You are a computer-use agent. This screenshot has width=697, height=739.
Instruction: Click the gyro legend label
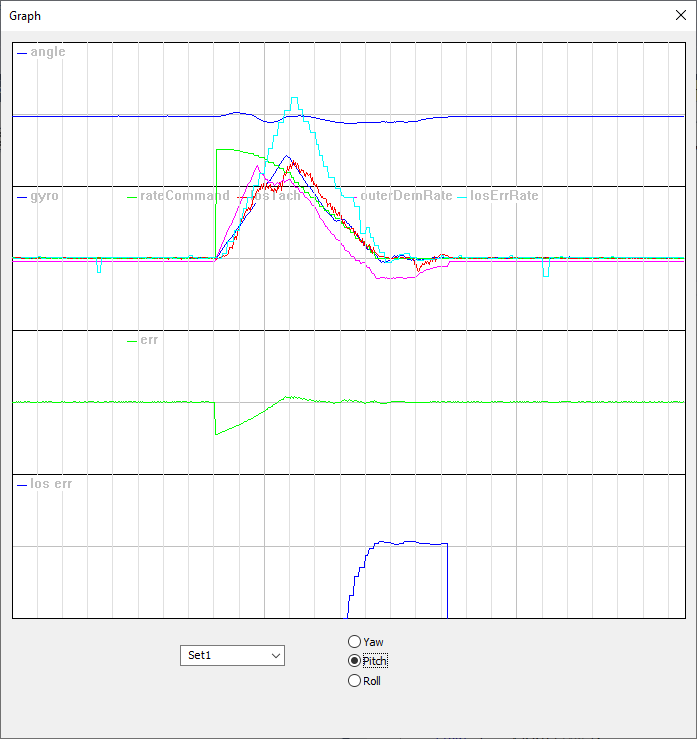(44, 196)
